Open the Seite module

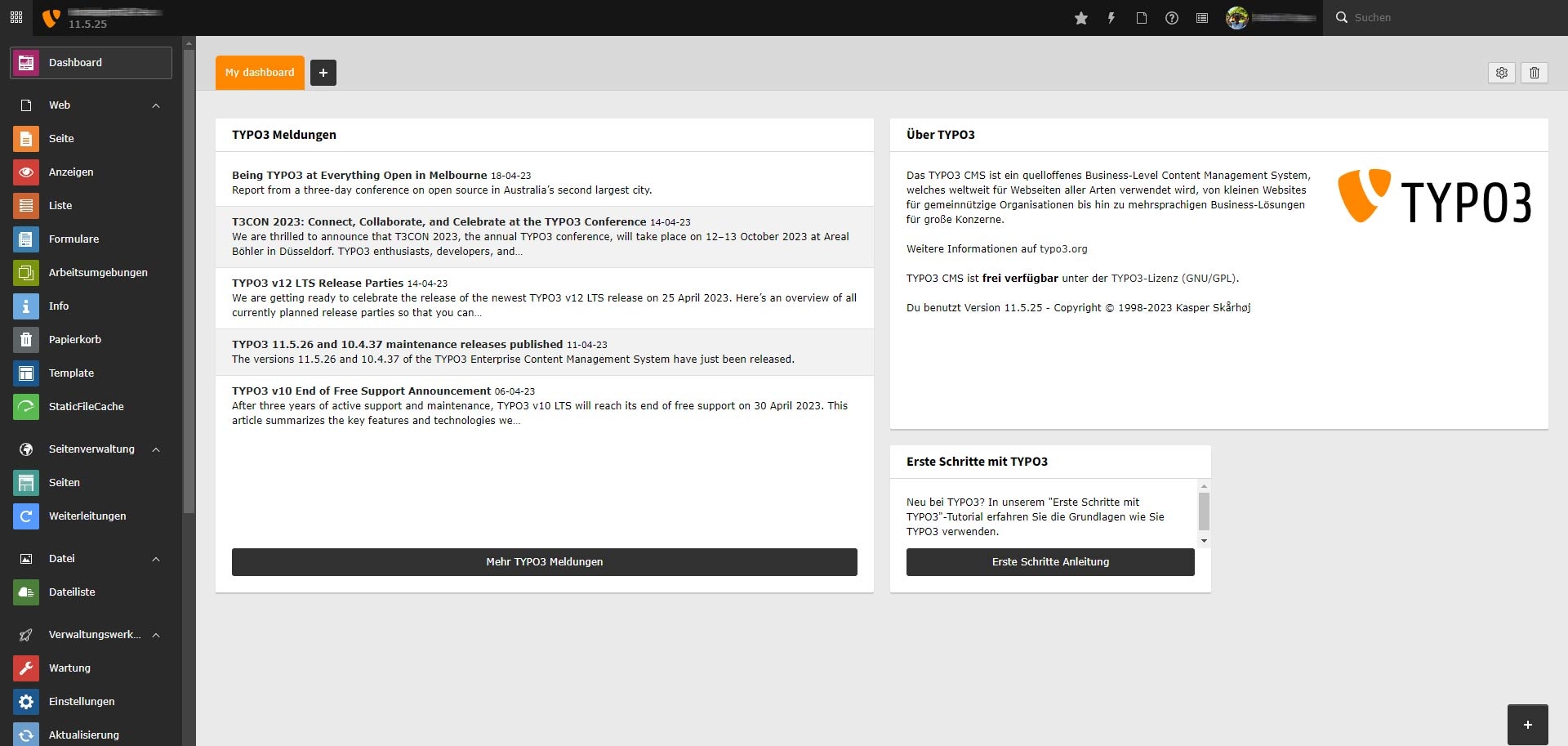(x=91, y=139)
